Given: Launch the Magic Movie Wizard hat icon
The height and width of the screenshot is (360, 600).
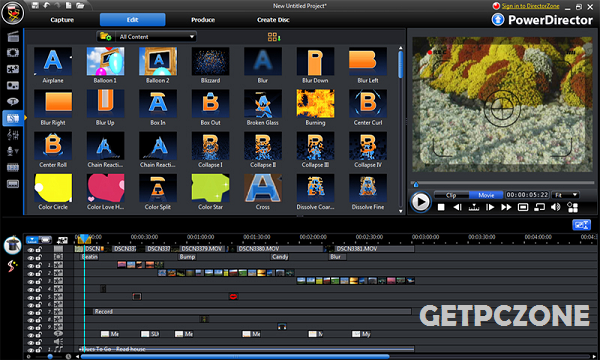Looking at the screenshot, I should point(13,245).
